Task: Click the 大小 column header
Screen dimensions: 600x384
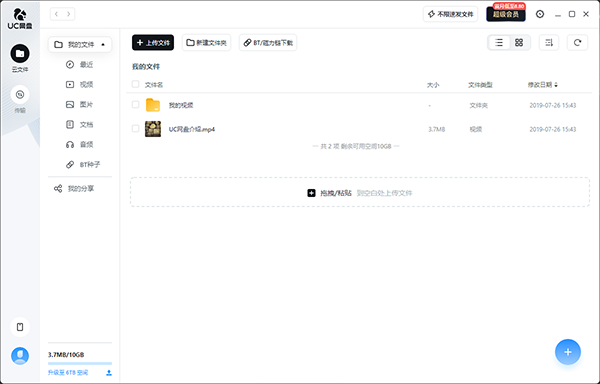Action: click(x=433, y=85)
